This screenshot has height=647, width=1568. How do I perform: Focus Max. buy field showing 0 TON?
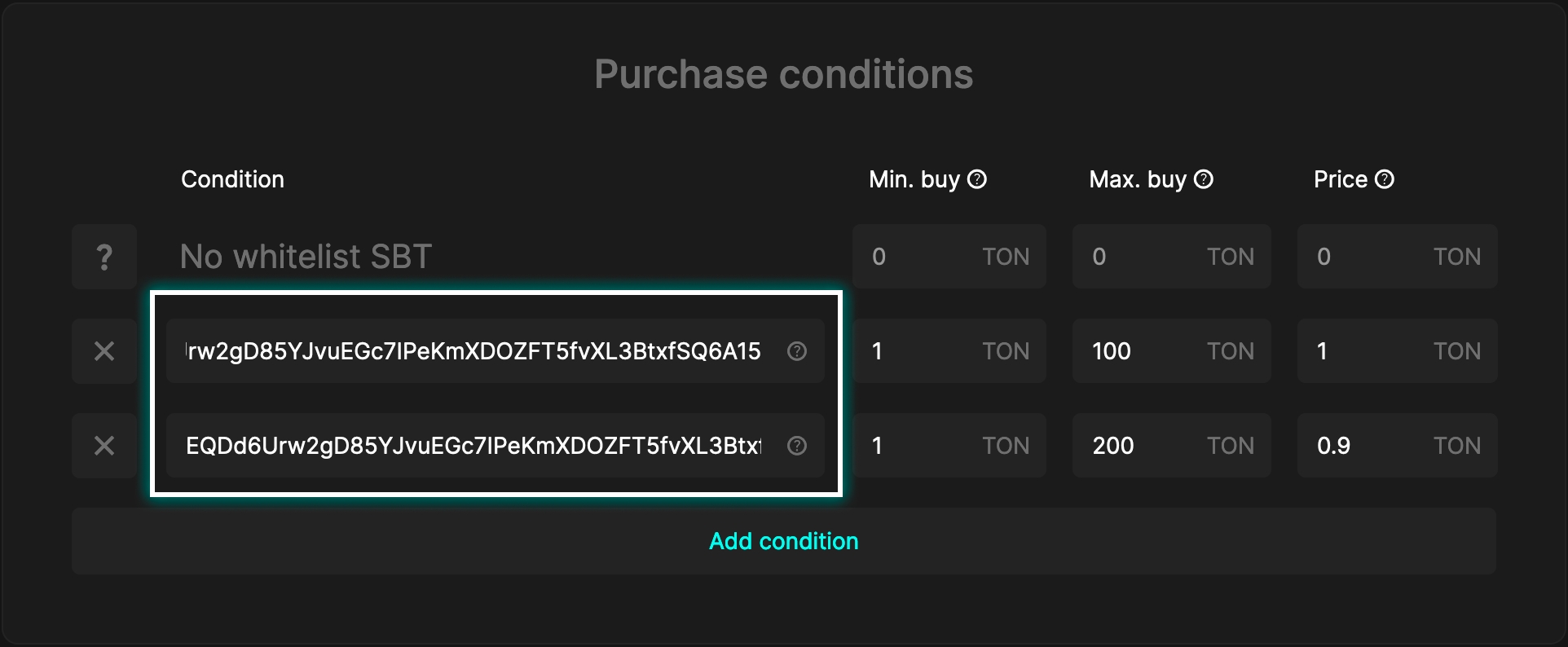[x=1141, y=257]
